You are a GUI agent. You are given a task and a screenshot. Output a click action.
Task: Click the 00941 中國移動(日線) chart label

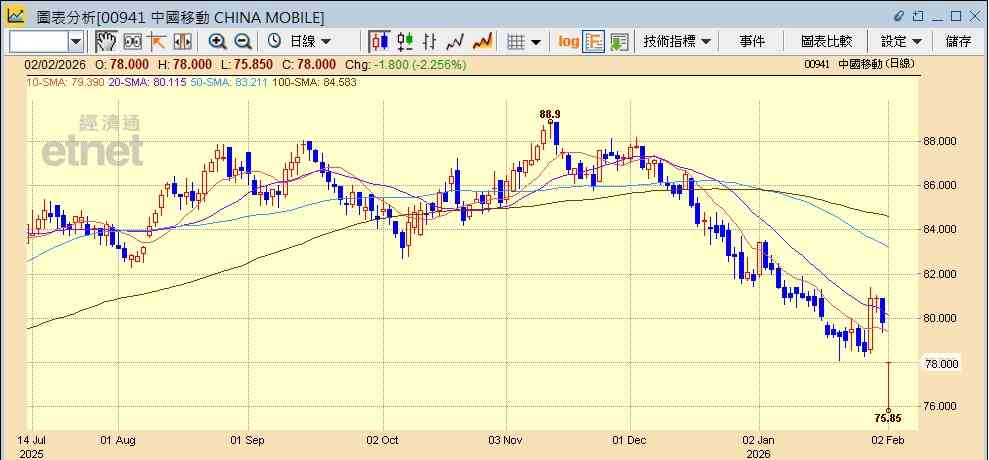(x=860, y=64)
